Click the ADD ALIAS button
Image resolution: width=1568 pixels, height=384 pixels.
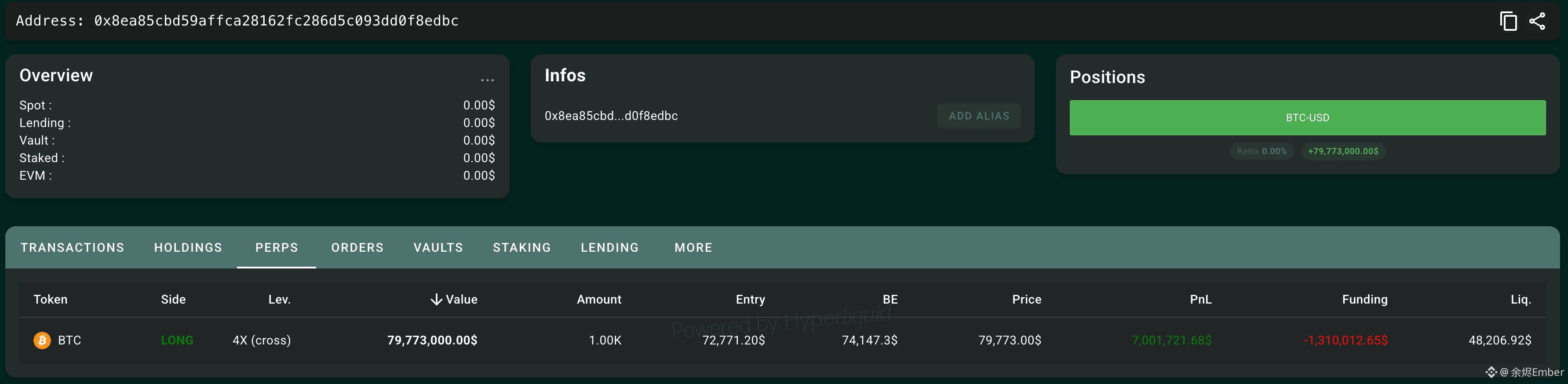(x=979, y=116)
